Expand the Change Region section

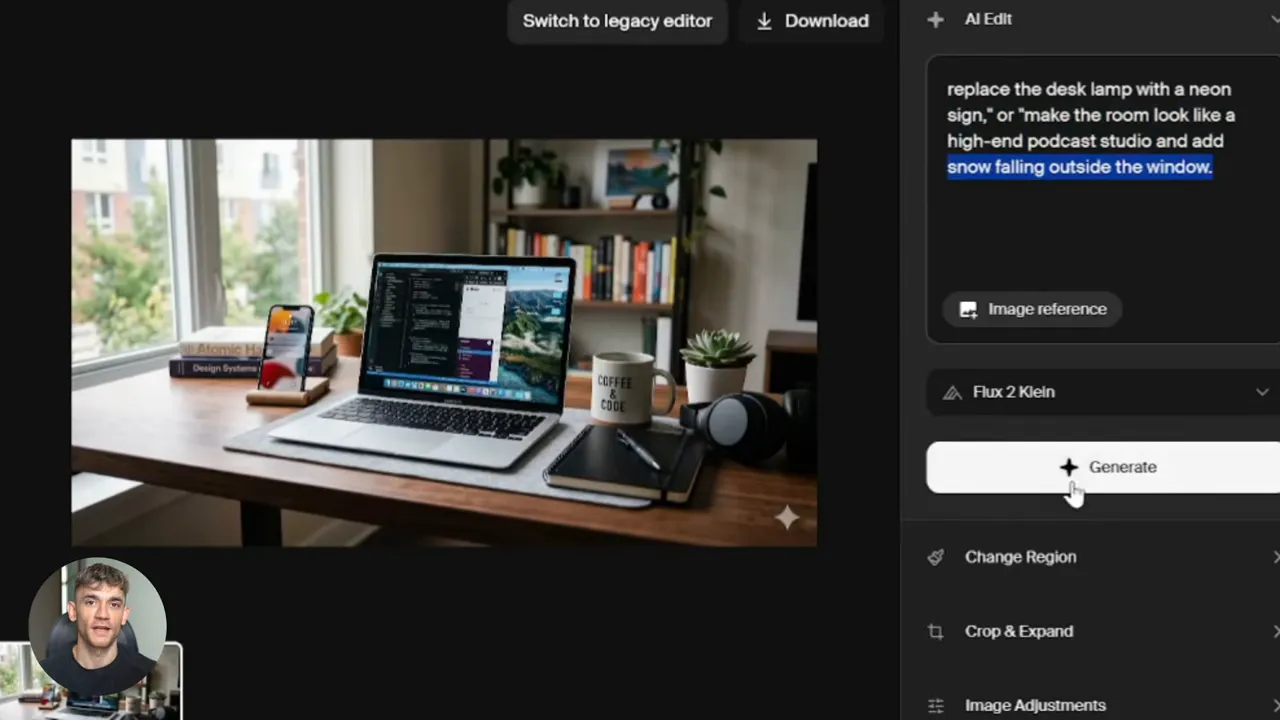pos(1103,557)
